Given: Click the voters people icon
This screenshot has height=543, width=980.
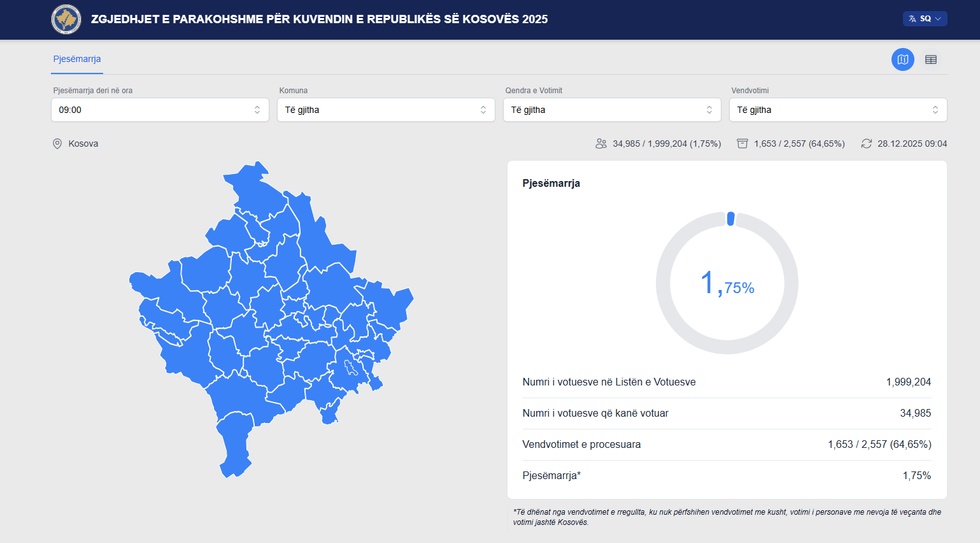Looking at the screenshot, I should tap(601, 144).
